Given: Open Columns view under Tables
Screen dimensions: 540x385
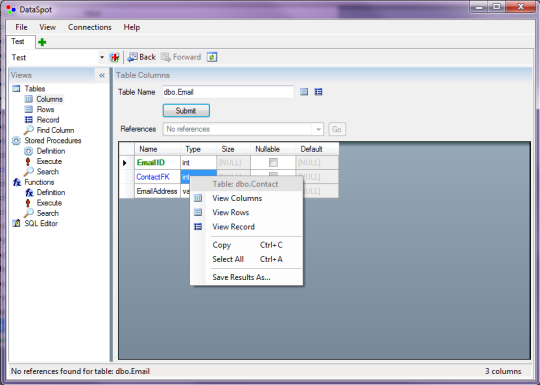Looking at the screenshot, I should click(49, 99).
